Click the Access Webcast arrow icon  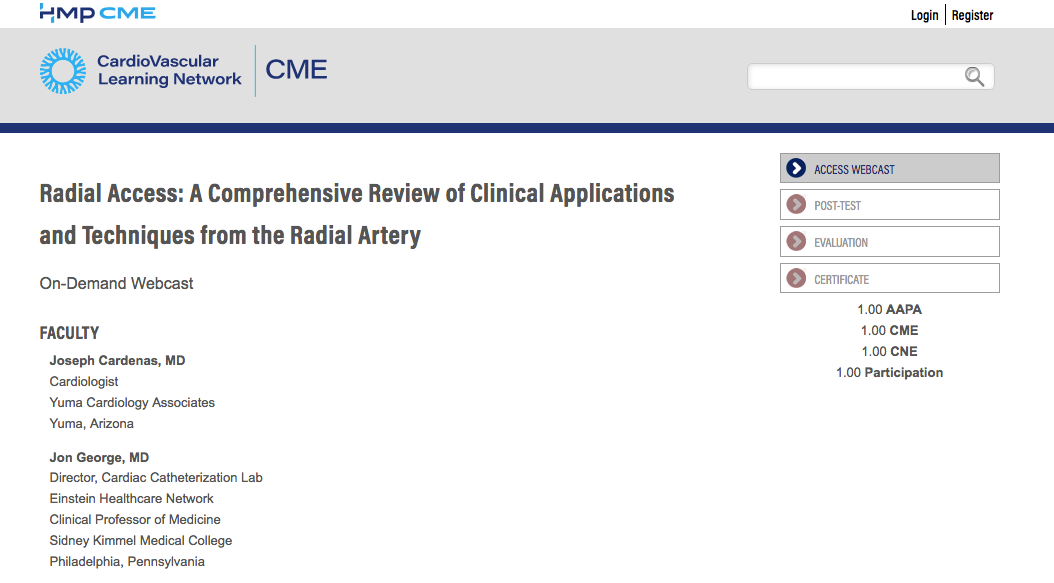click(796, 168)
